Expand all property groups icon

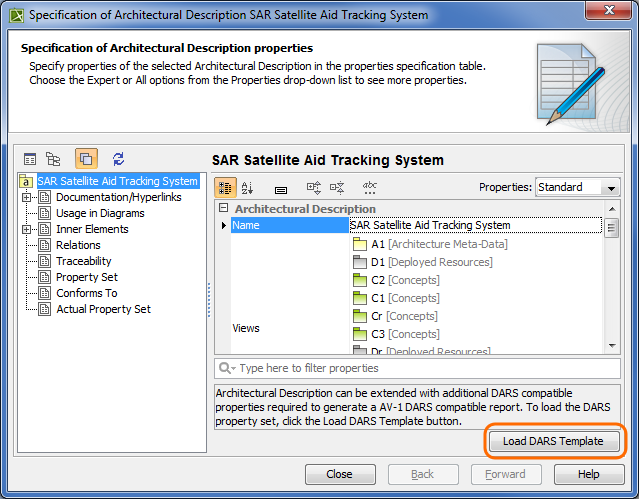coord(314,188)
